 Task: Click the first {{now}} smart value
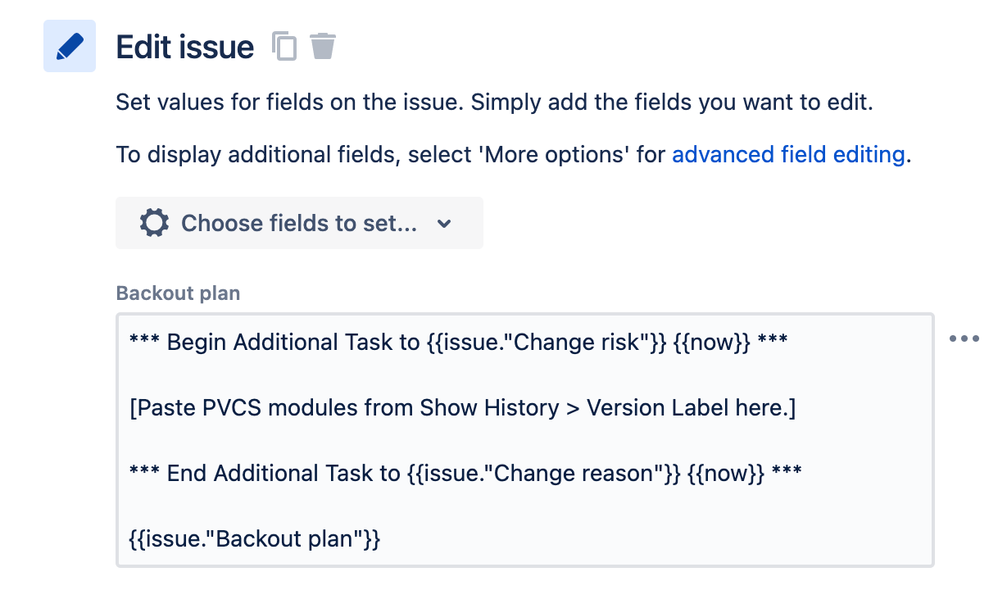[712, 342]
